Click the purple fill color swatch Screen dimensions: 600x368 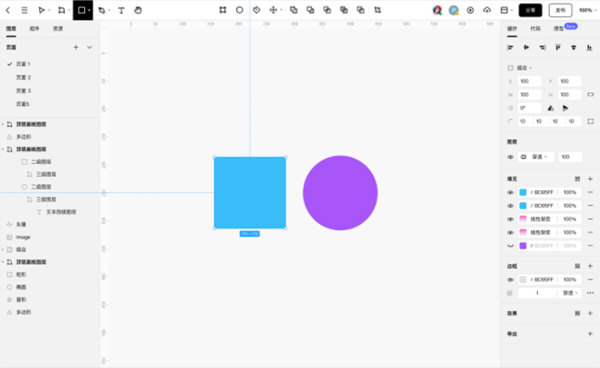(x=523, y=246)
